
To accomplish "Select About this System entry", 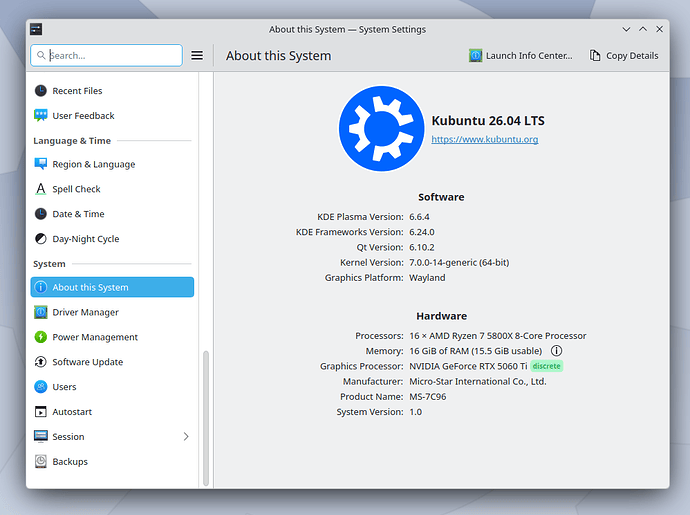I will coord(112,287).
